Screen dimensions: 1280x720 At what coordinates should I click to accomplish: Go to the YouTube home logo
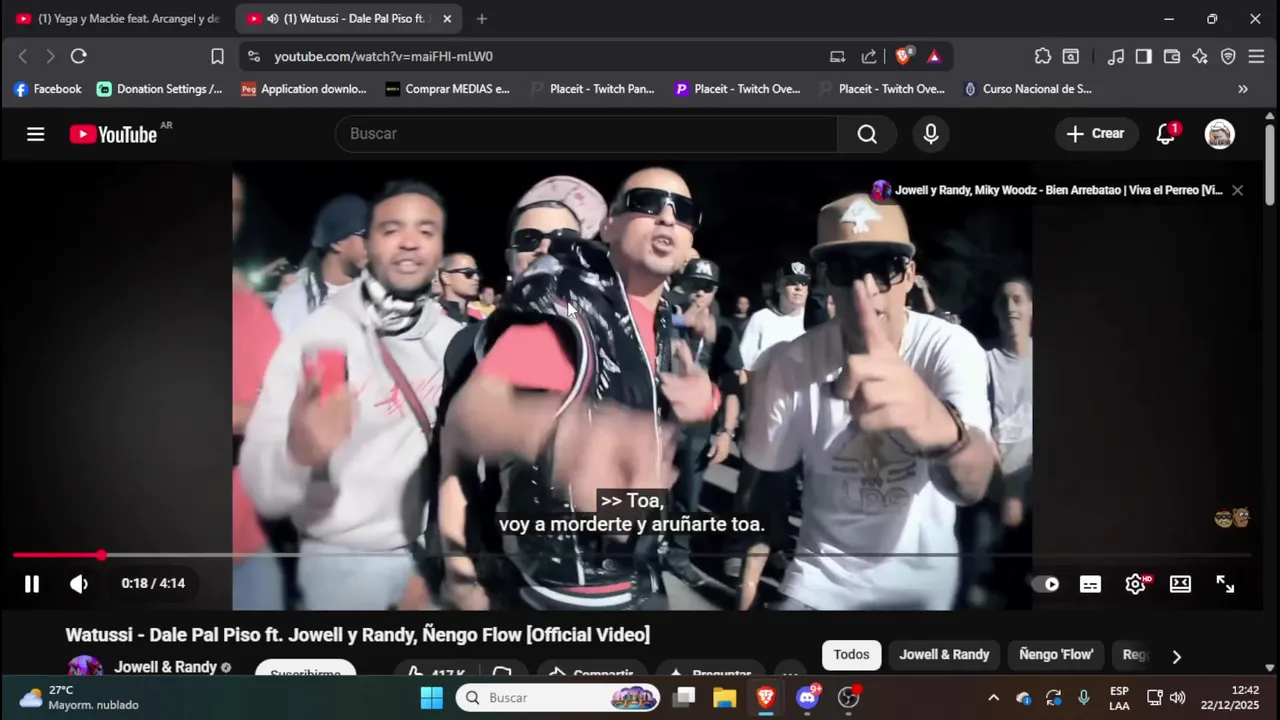(113, 134)
